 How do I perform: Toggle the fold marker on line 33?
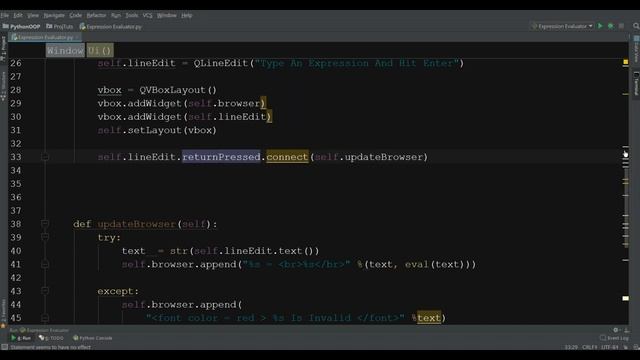[45, 157]
